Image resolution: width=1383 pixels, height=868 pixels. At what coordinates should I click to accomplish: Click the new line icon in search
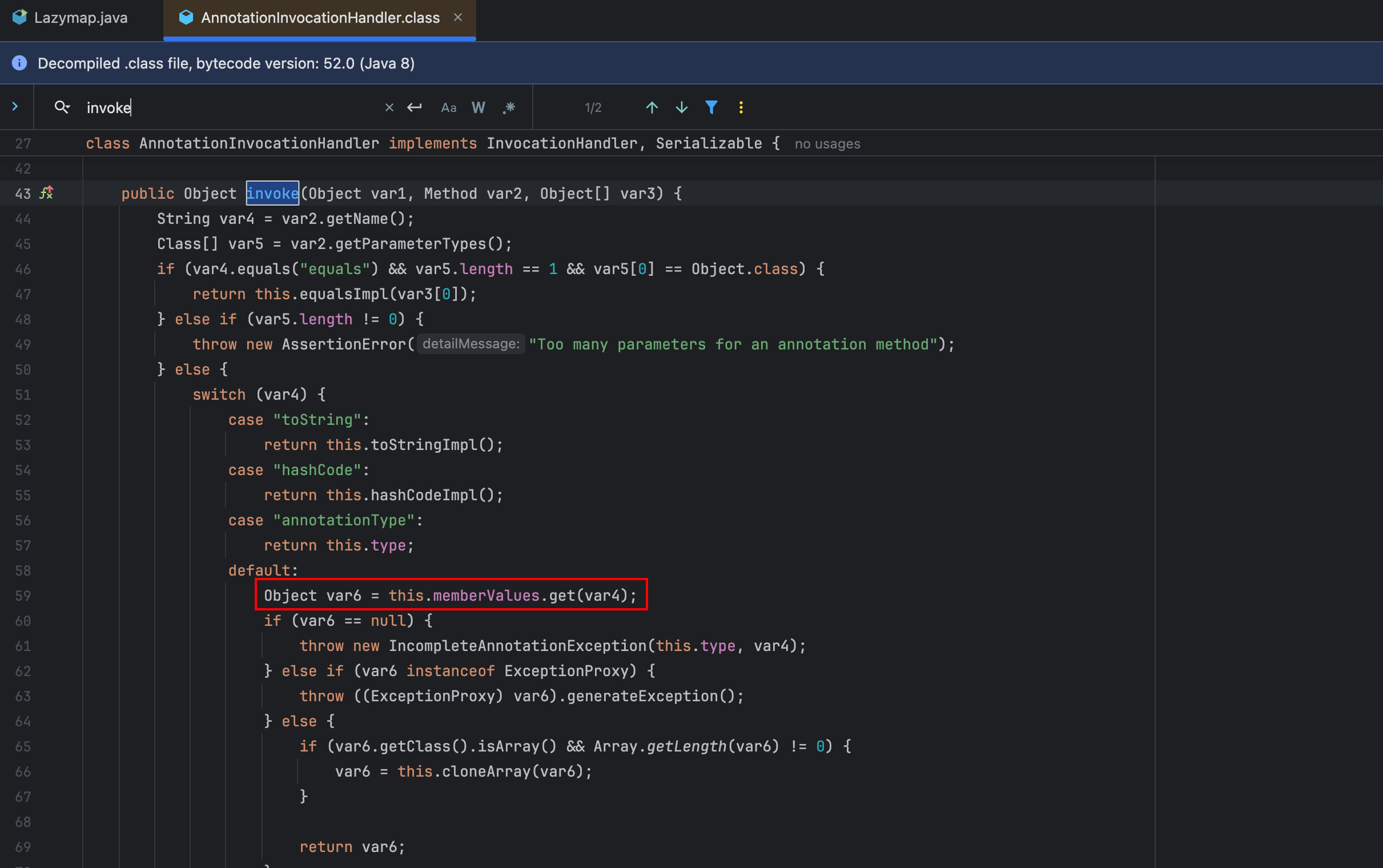point(415,107)
